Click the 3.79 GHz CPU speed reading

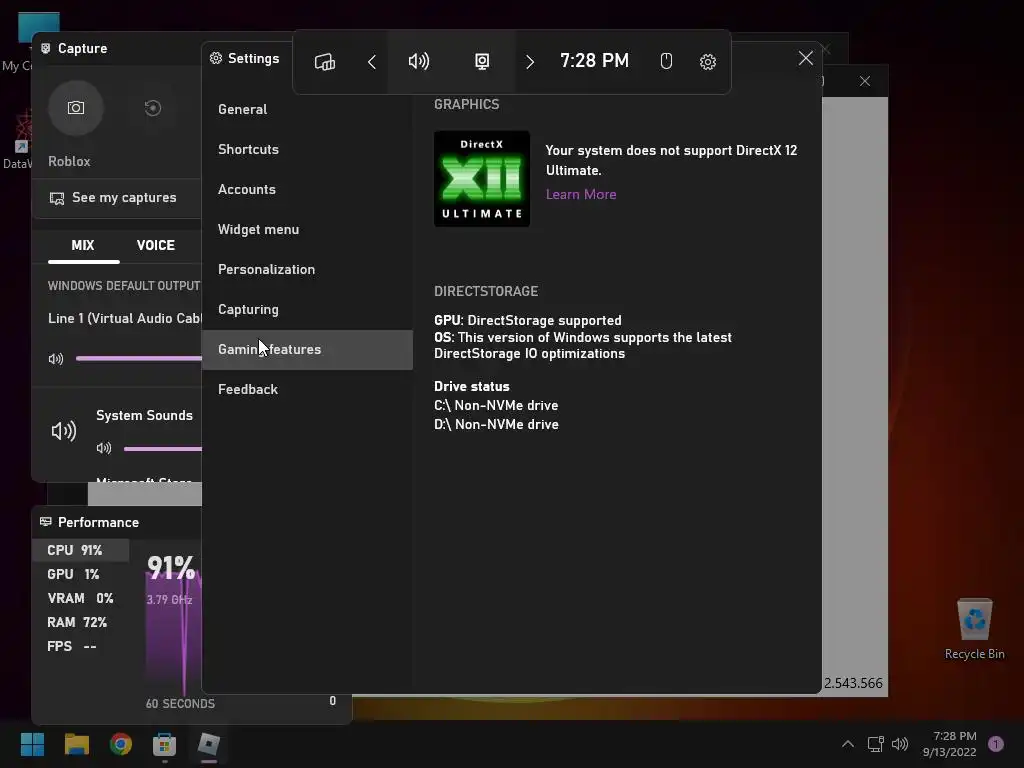(x=169, y=600)
